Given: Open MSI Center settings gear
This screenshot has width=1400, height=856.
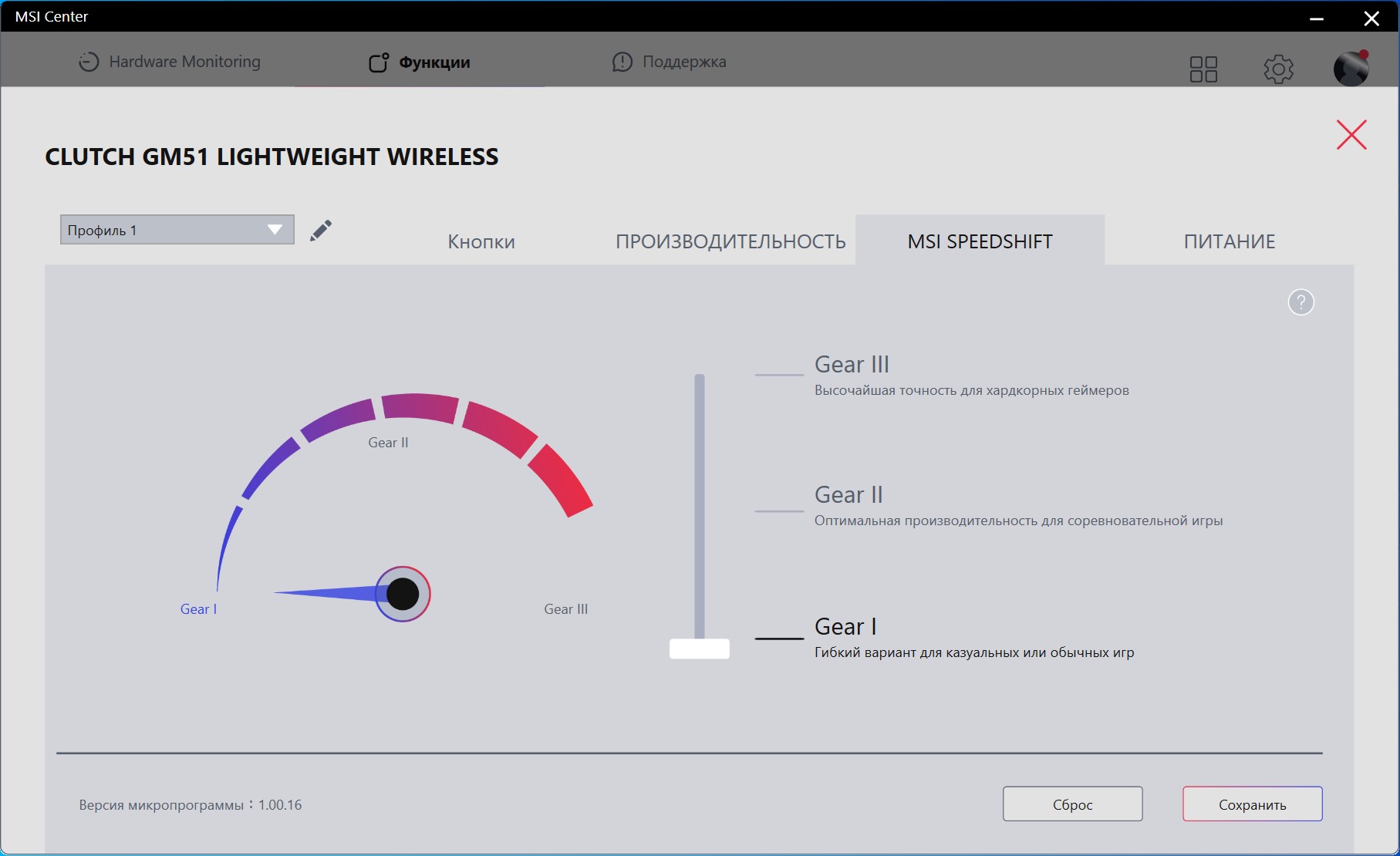Looking at the screenshot, I should coord(1278,69).
